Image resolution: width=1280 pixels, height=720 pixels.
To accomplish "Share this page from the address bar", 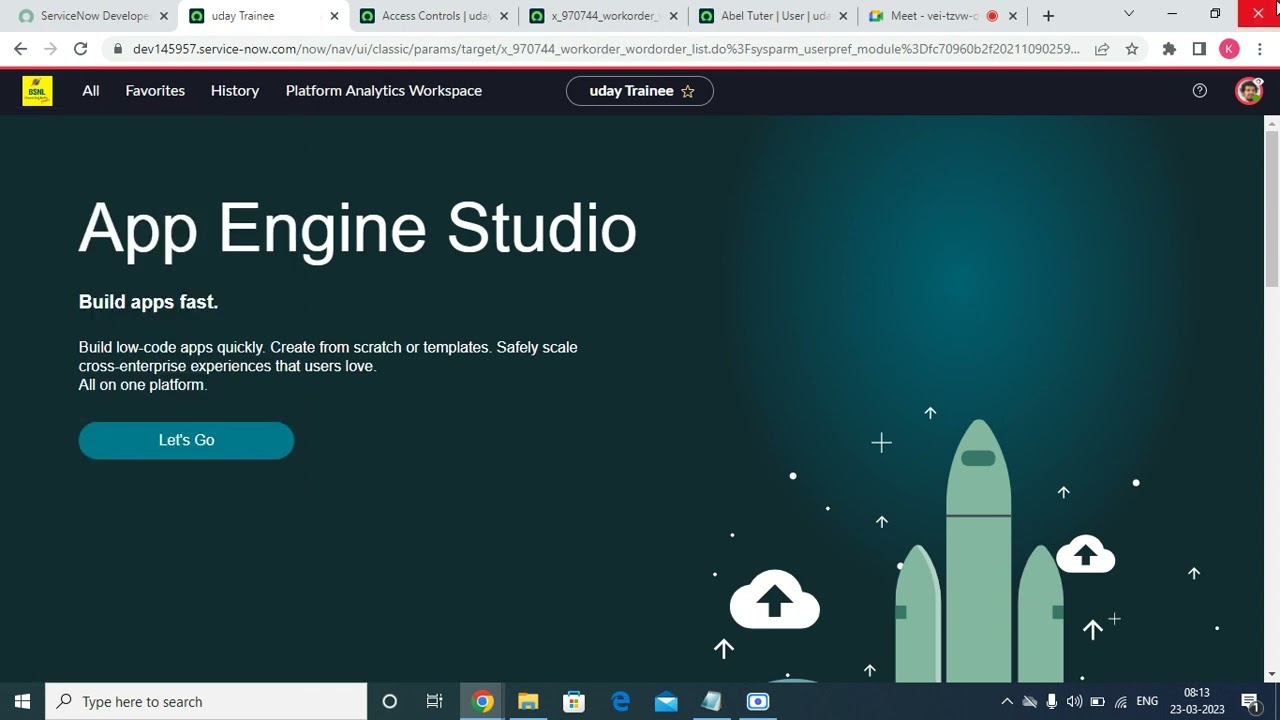I will coord(1102,49).
